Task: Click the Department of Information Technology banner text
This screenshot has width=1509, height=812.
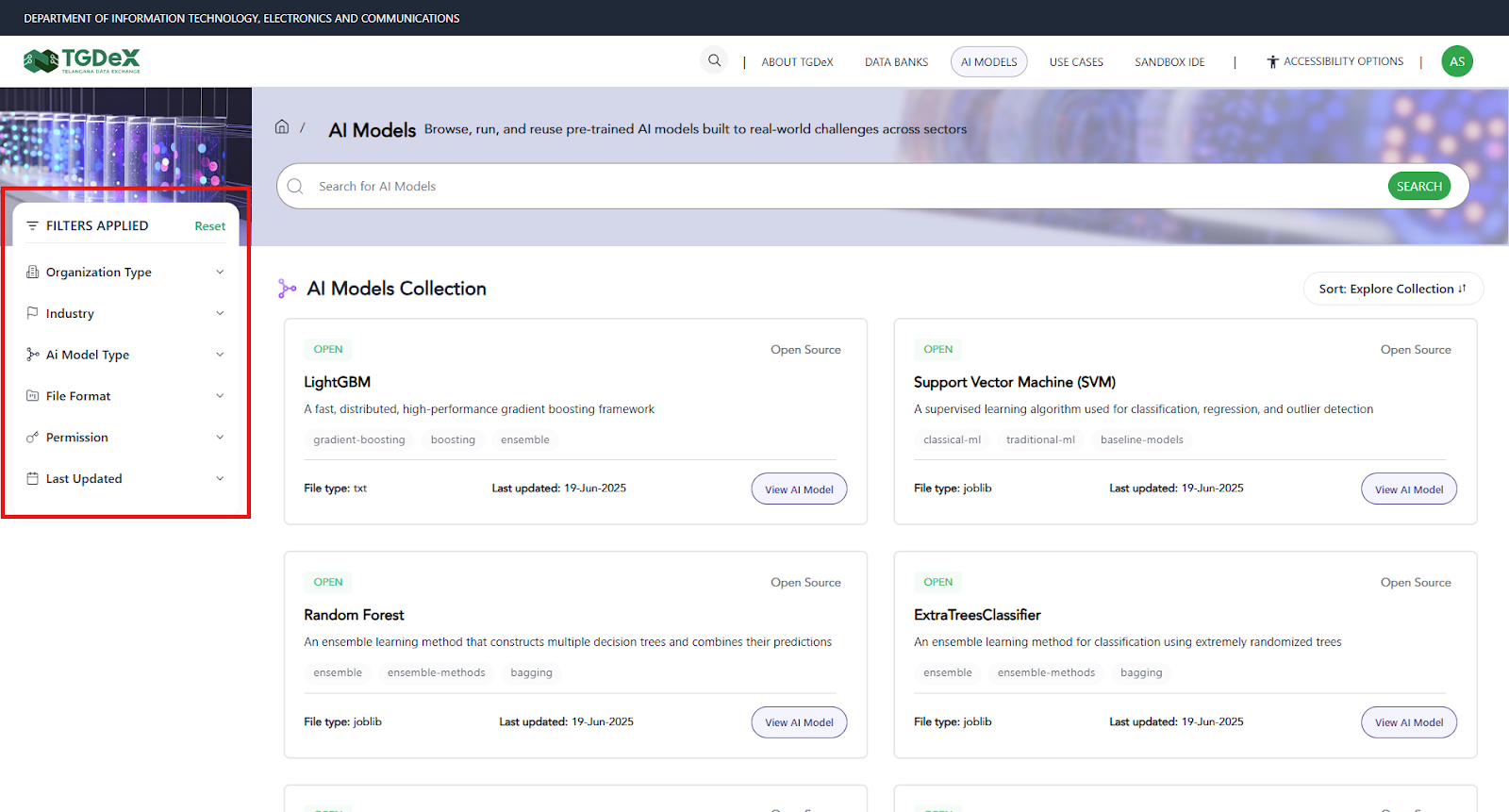Action: click(x=241, y=18)
